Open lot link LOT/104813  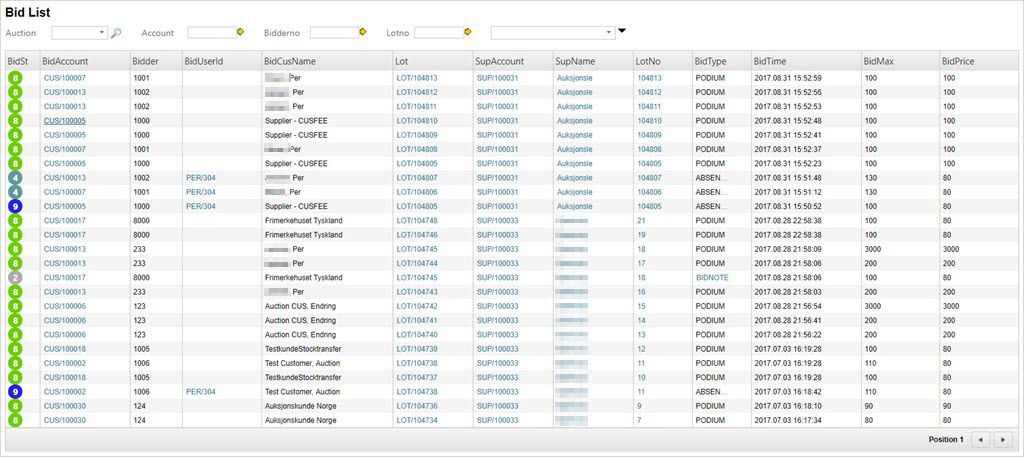[x=416, y=77]
